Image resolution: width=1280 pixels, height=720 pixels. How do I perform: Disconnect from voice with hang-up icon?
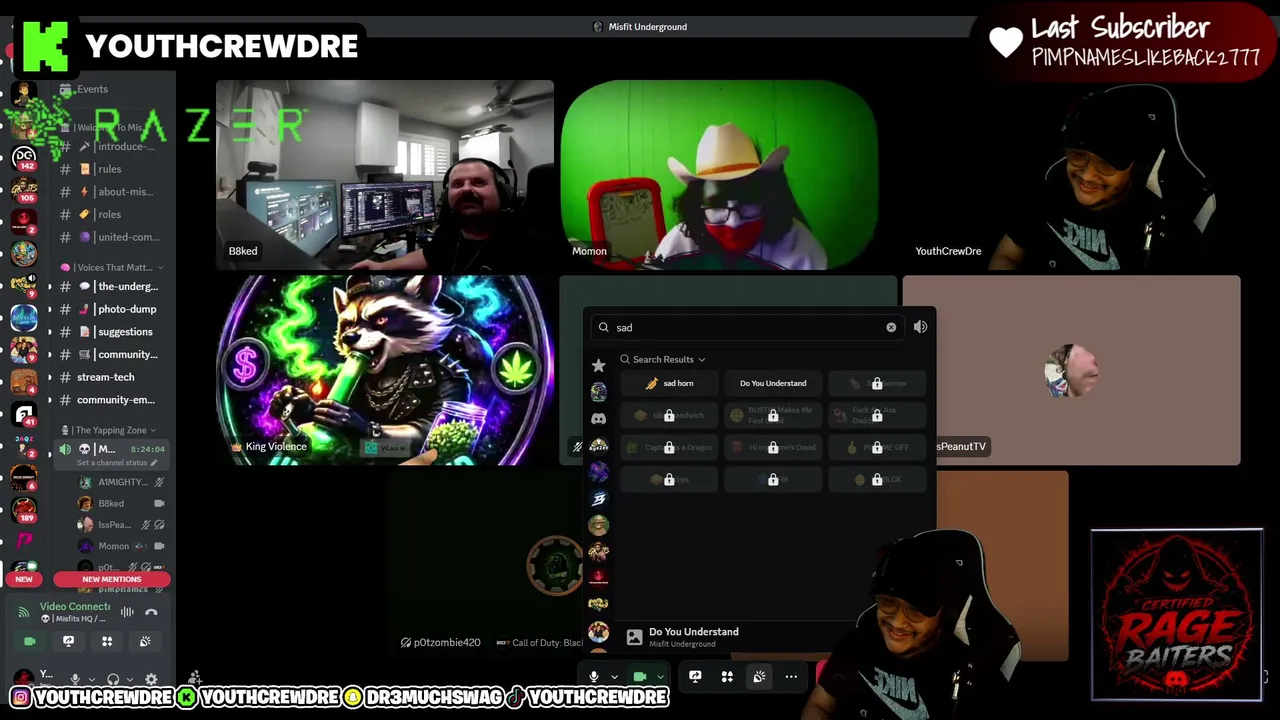click(151, 612)
